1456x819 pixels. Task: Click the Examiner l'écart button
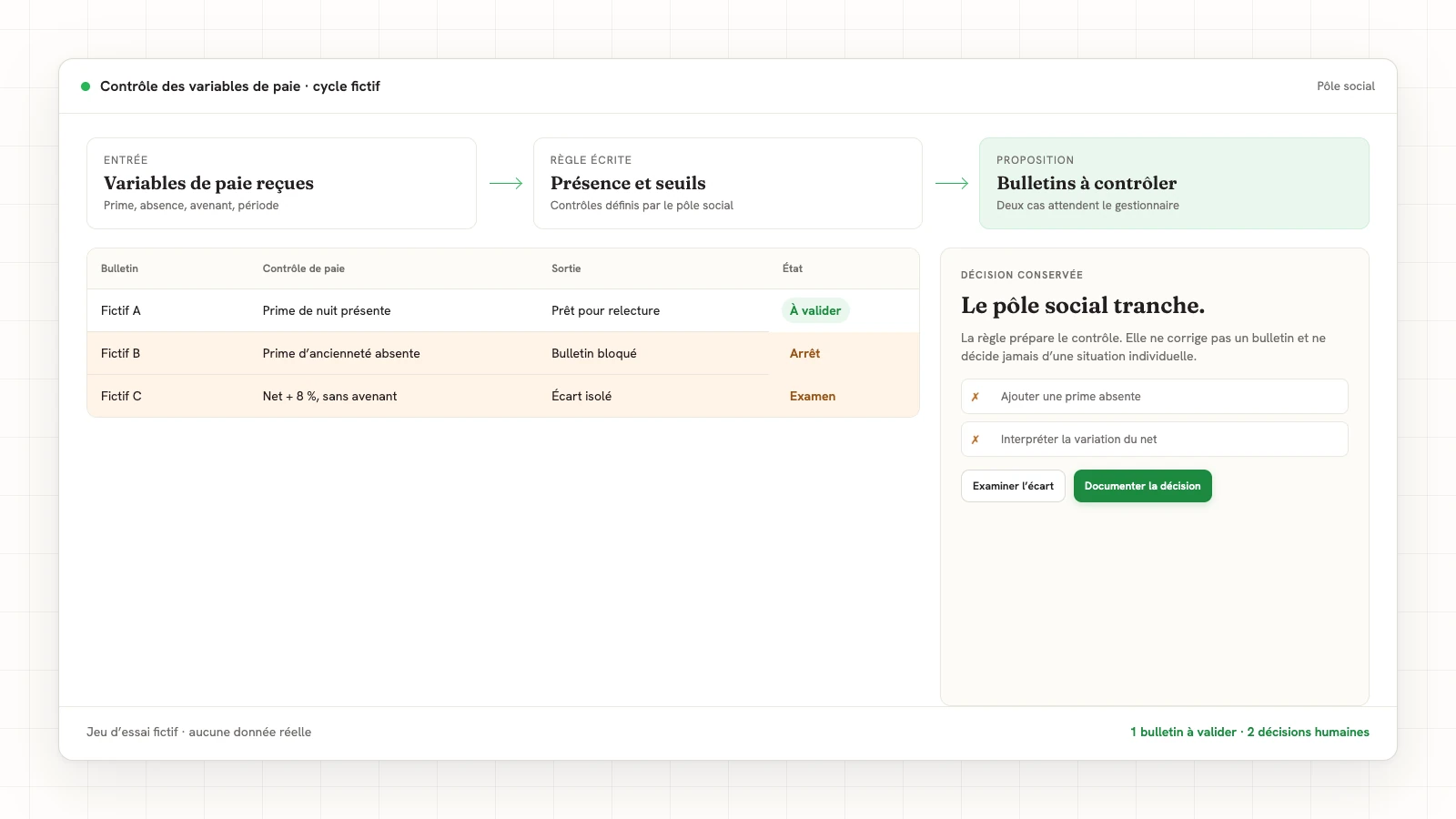pos(1013,486)
